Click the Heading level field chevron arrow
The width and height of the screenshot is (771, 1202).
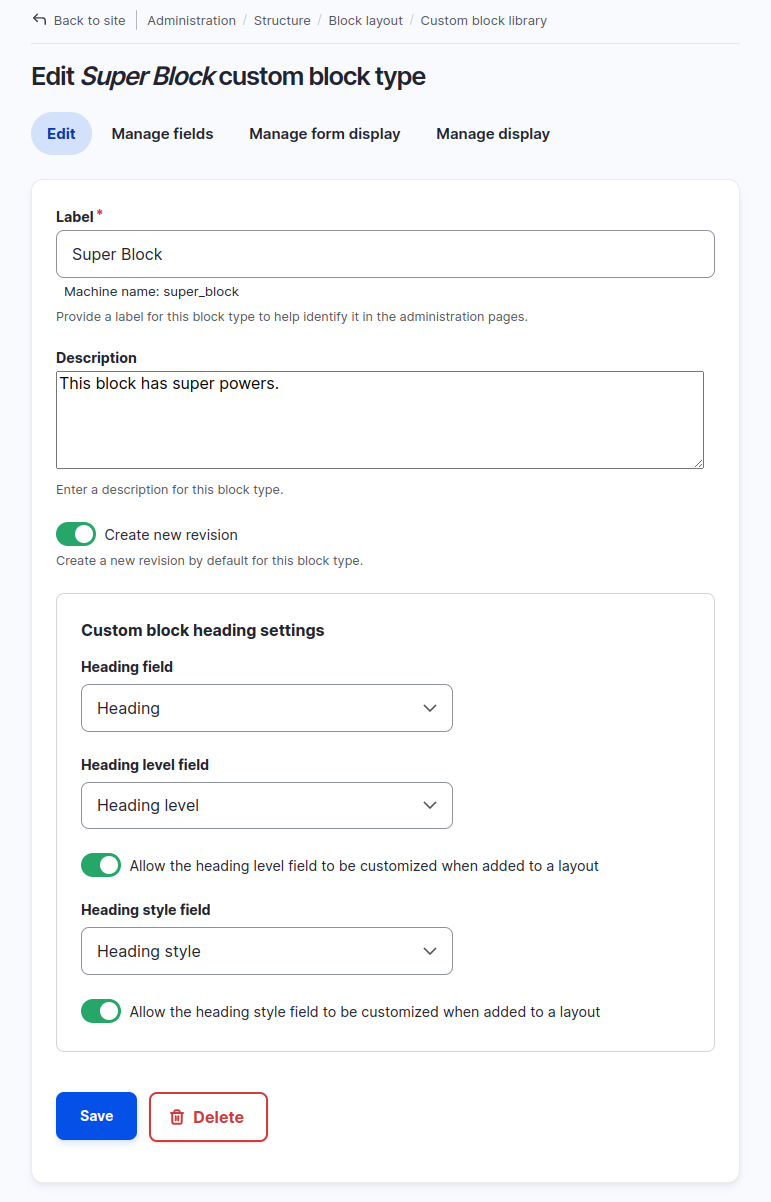pyautogui.click(x=430, y=805)
